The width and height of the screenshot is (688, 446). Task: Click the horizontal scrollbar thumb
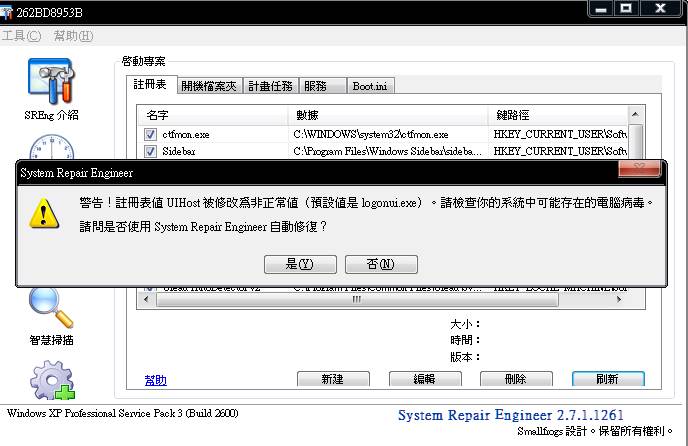click(357, 300)
